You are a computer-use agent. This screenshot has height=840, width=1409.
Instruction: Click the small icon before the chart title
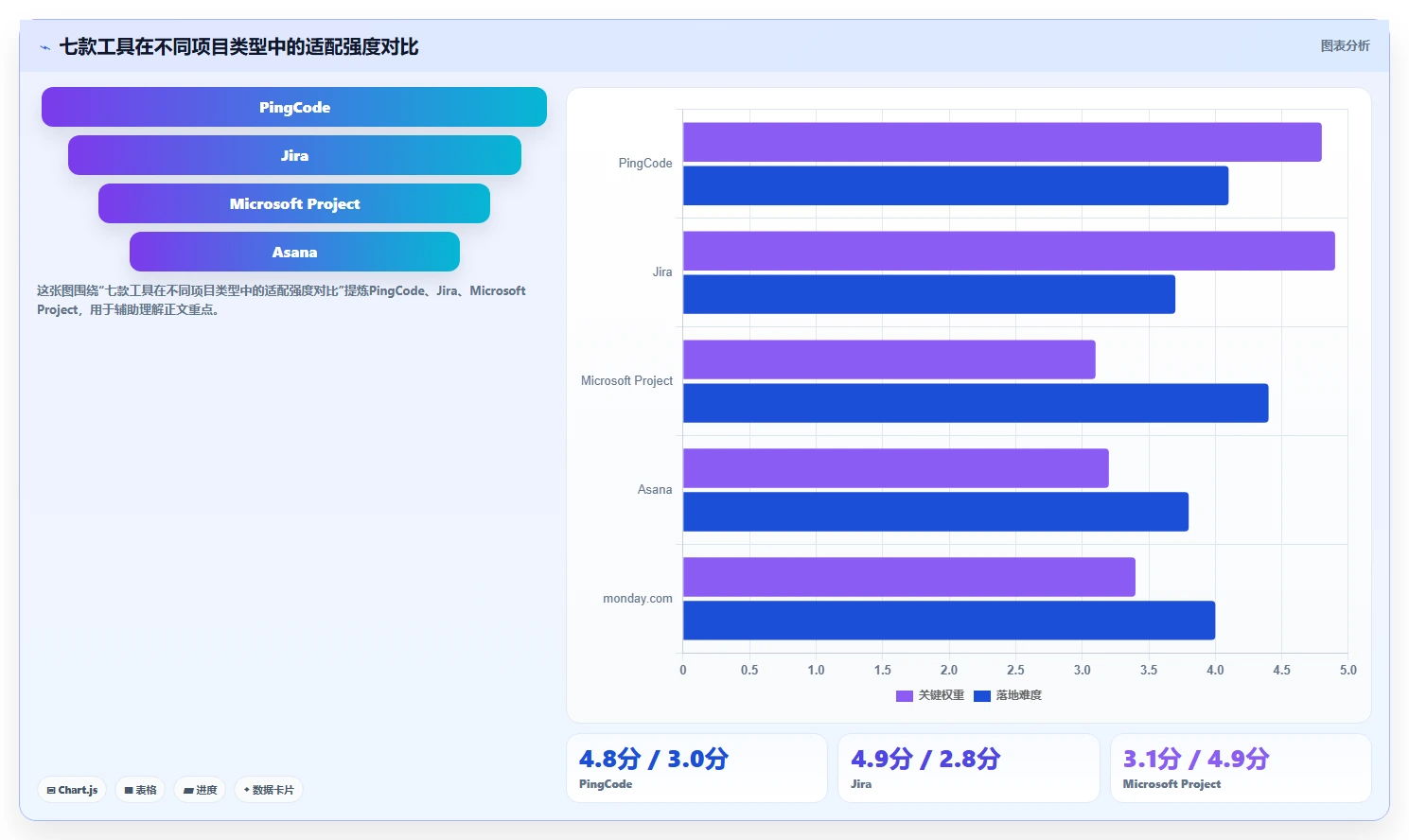click(44, 47)
